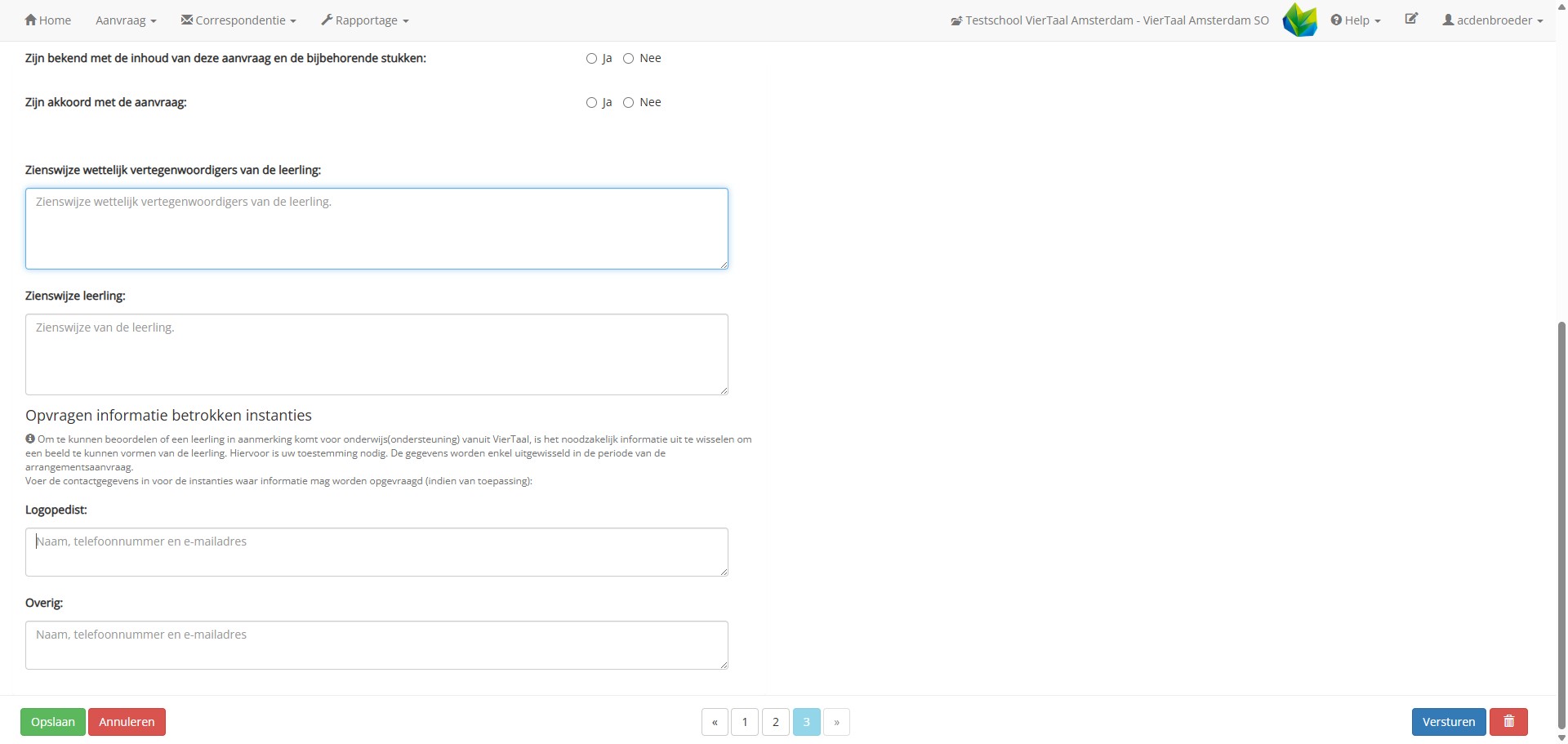Screen dimensions: 1568x744
Task: Select Ja for 'Zijn akkoord met de aanvraag'
Action: click(x=591, y=103)
